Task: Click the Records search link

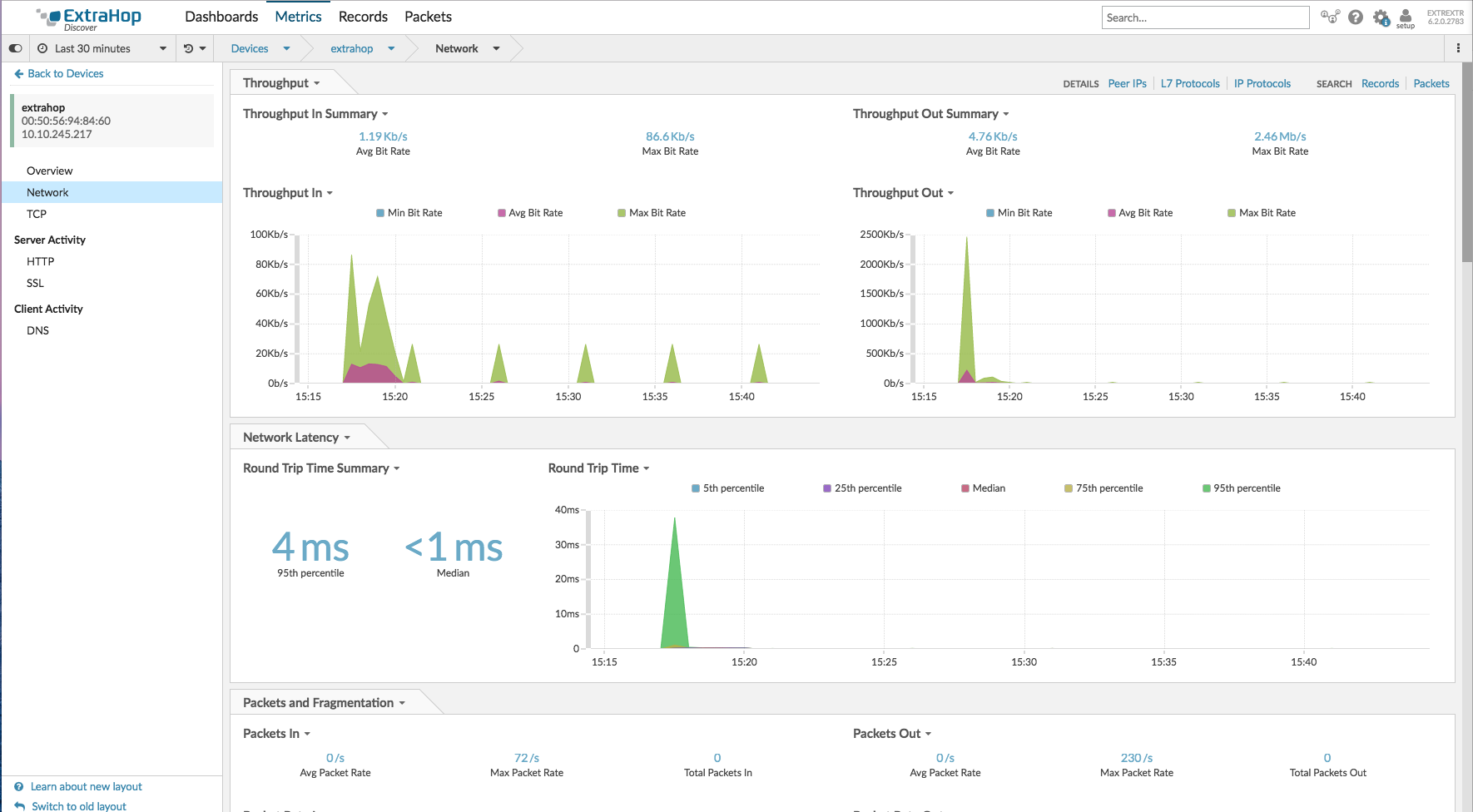Action: point(1380,84)
